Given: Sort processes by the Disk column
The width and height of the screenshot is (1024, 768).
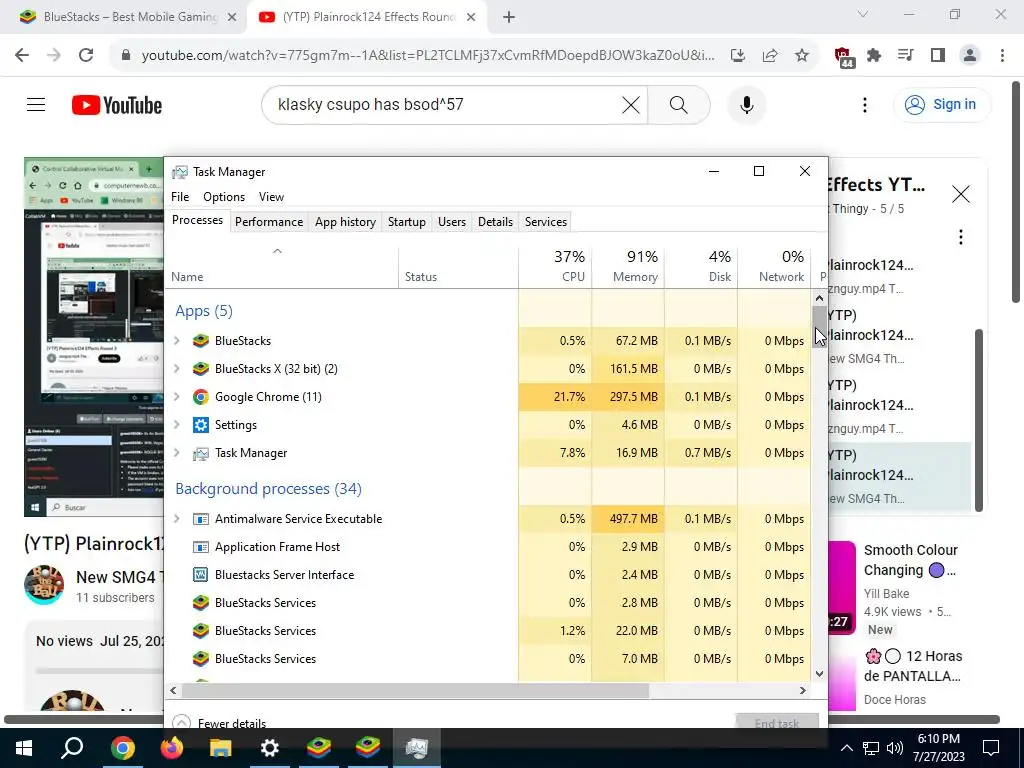Looking at the screenshot, I should (x=701, y=267).
